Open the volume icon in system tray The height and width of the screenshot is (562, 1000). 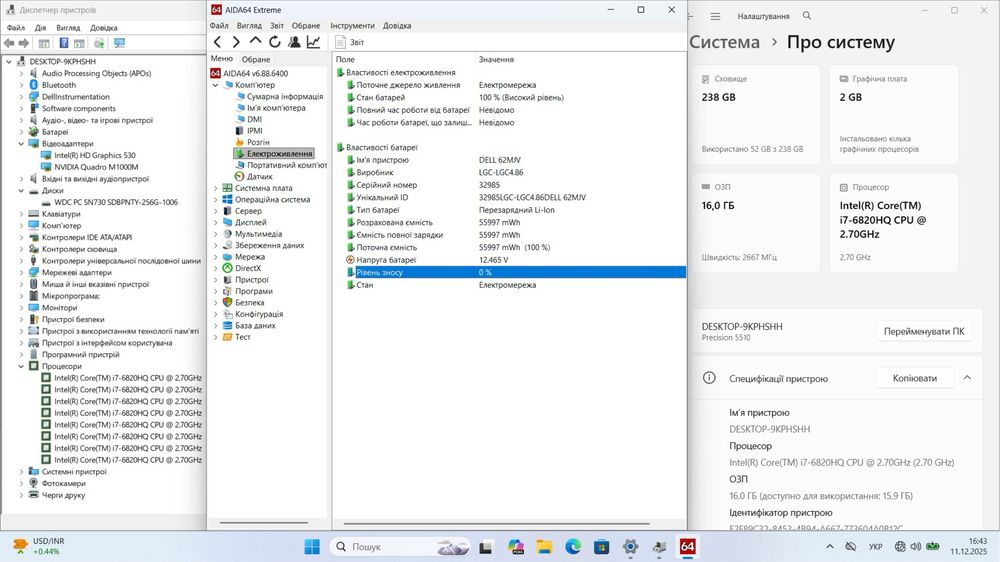(x=916, y=547)
